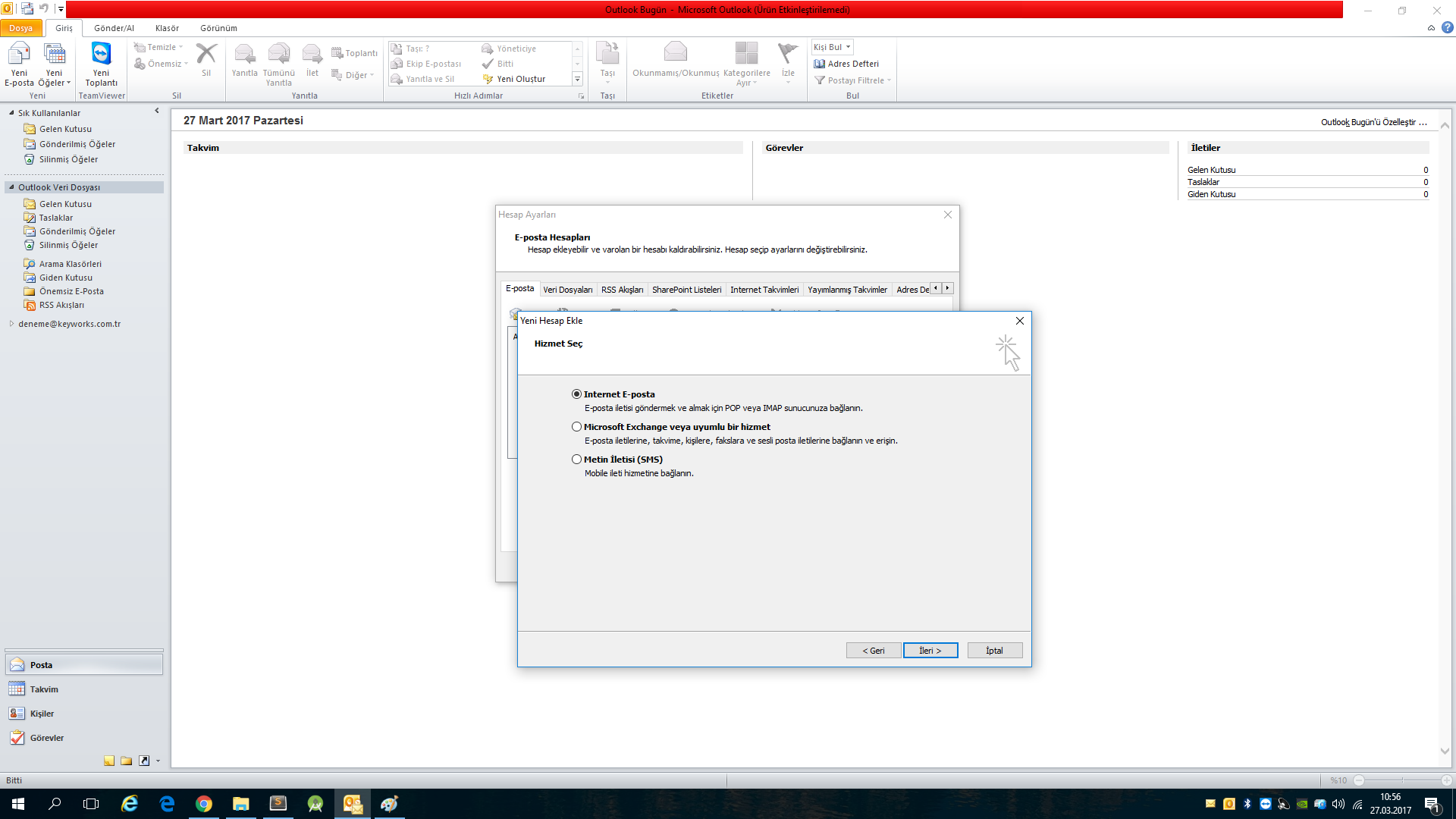This screenshot has height=819, width=1456.
Task: Click the zoom in plus button
Action: pos(1446,780)
